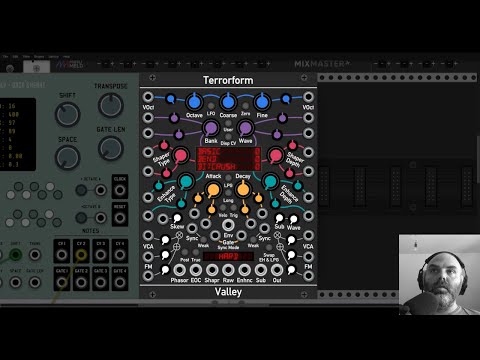Toggle the Swap EH & LPG button
Image resolution: width=480 pixels, height=360 pixels.
tap(269, 248)
